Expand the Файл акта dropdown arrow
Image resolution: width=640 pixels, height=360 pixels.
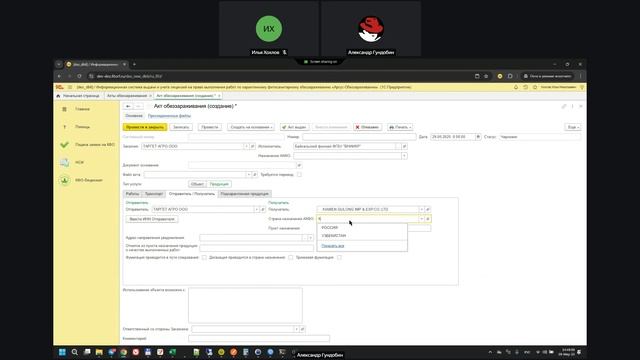[x=248, y=175]
